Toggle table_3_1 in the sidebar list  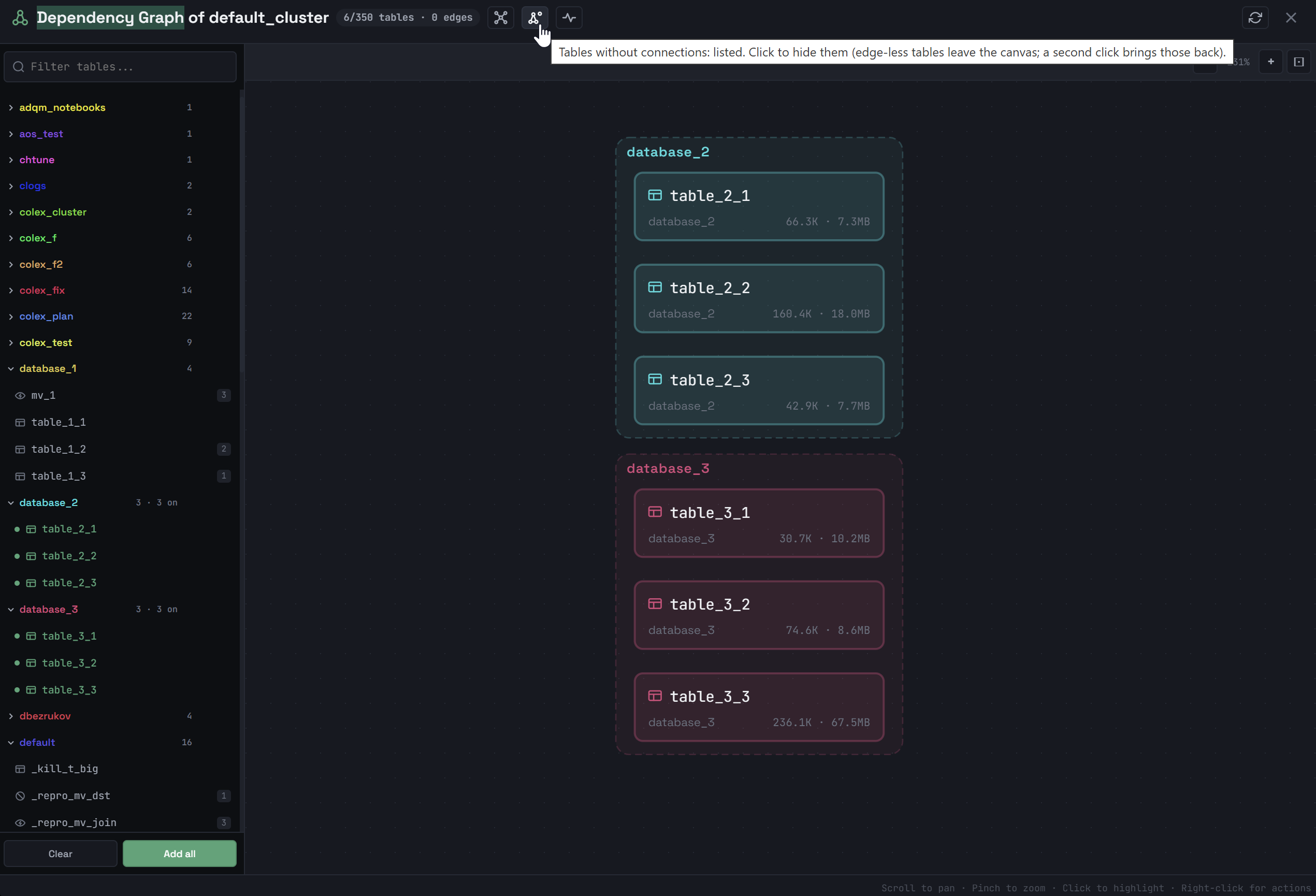[121, 636]
